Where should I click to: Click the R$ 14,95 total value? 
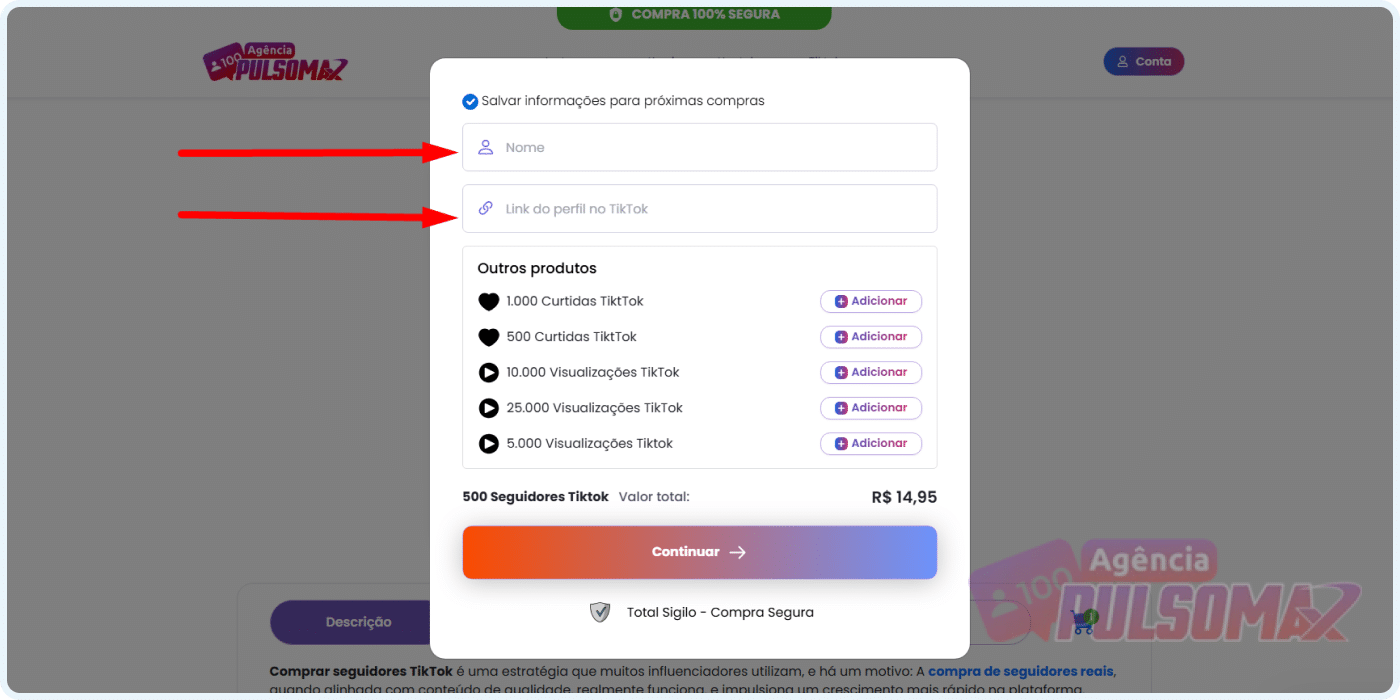(904, 497)
